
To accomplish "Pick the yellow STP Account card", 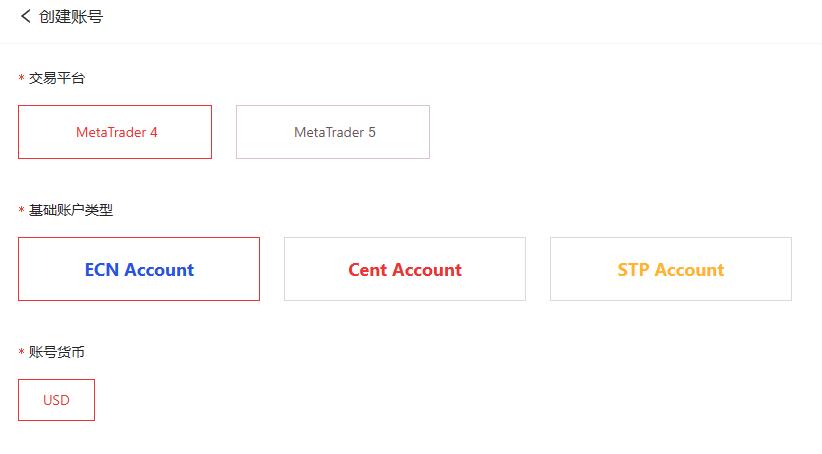I will tap(671, 269).
